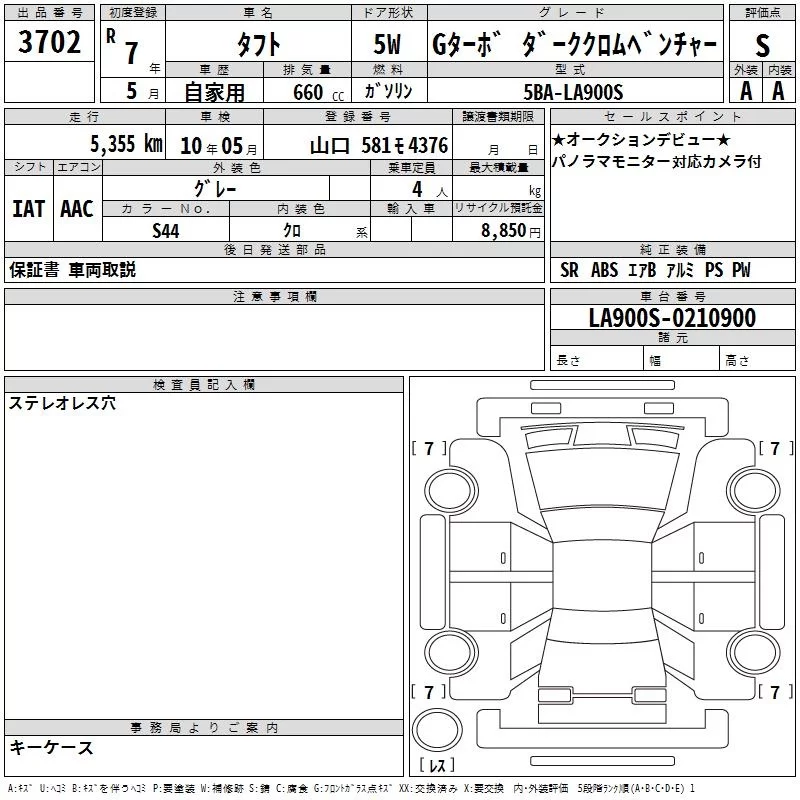
Task: Click the bottom-right [7] tire rating marker
Action: (774, 692)
